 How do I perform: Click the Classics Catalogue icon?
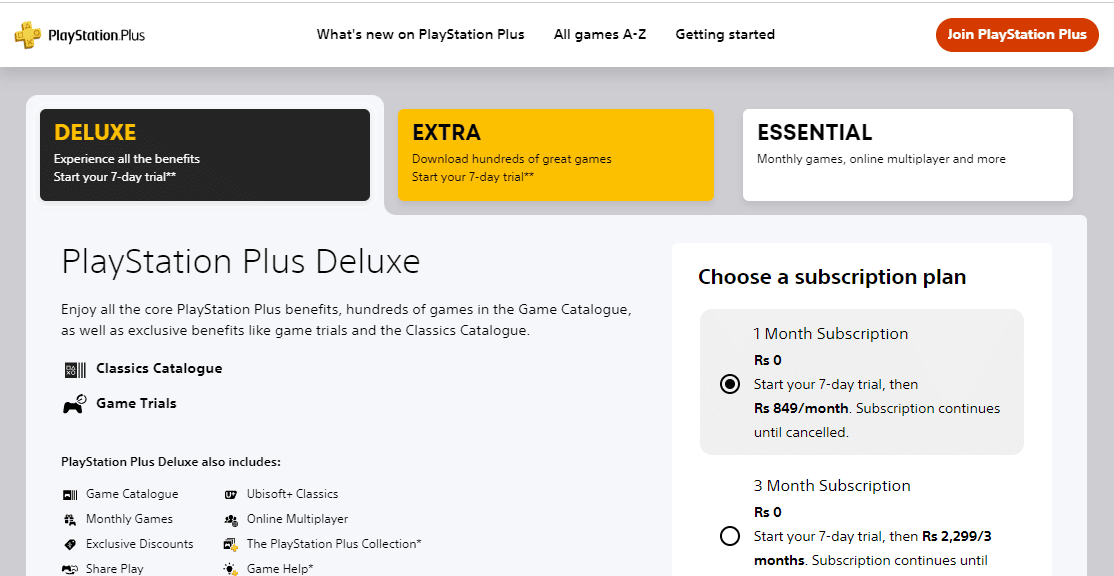pyautogui.click(x=74, y=369)
